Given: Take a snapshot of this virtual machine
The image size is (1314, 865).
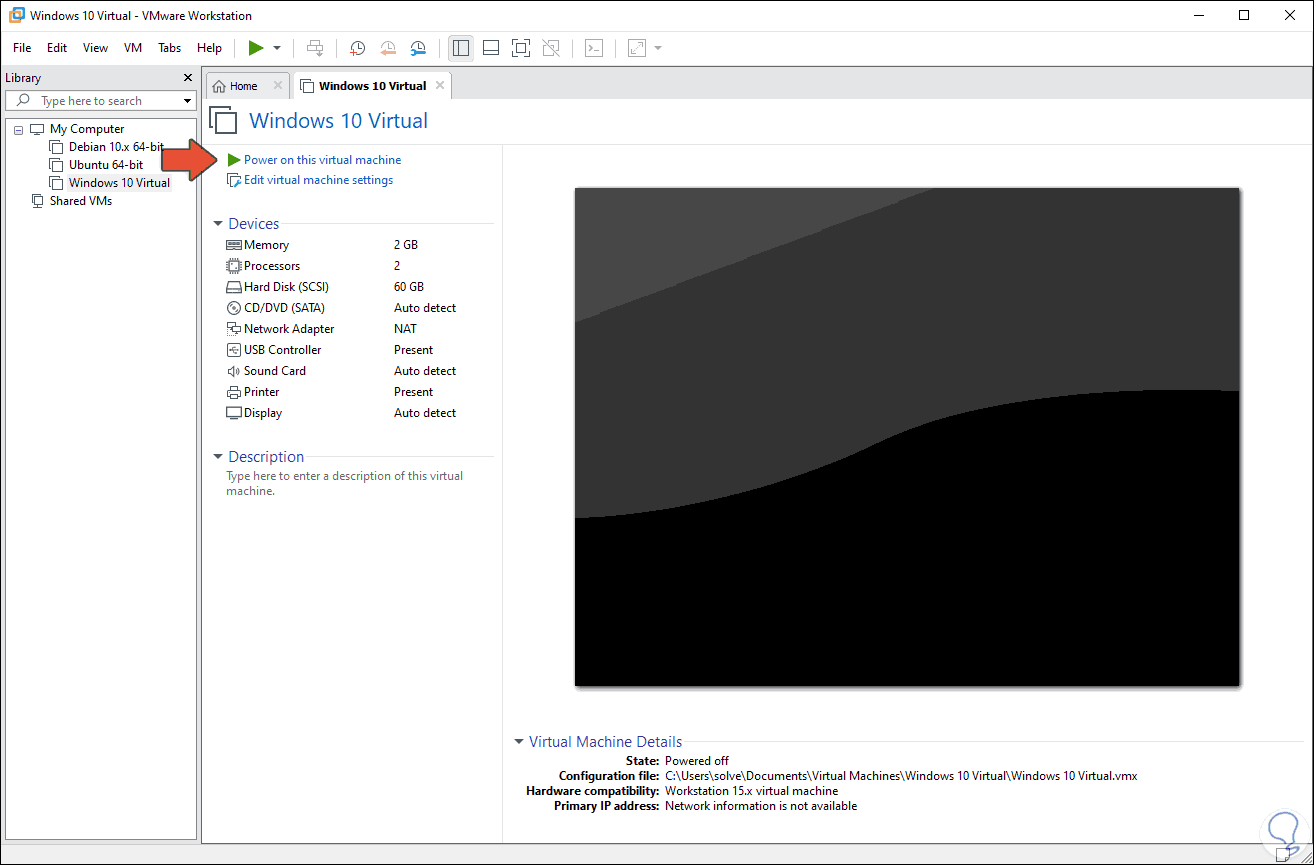Looking at the screenshot, I should click(x=358, y=48).
